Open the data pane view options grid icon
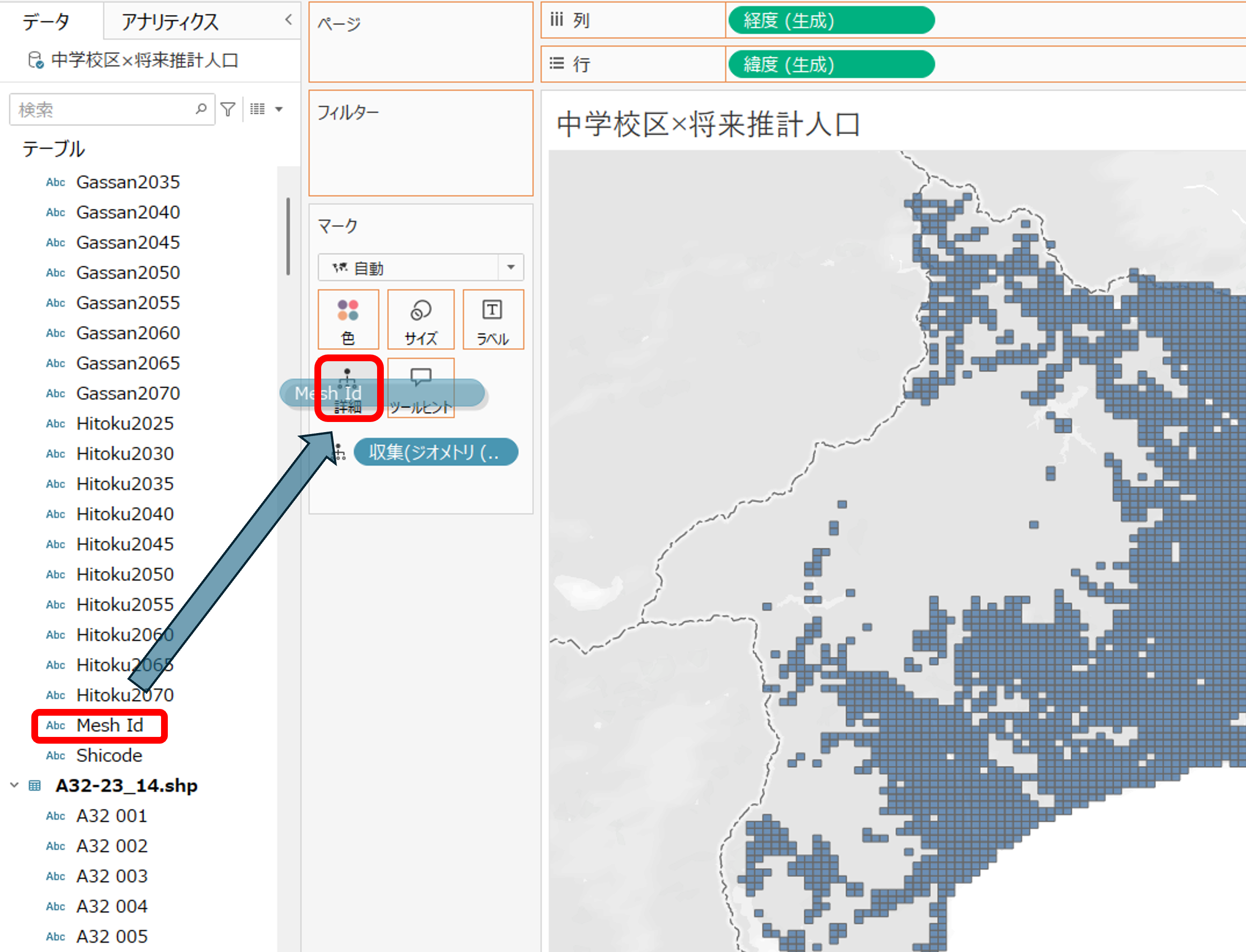Screen dimensions: 1246x952 [257, 109]
